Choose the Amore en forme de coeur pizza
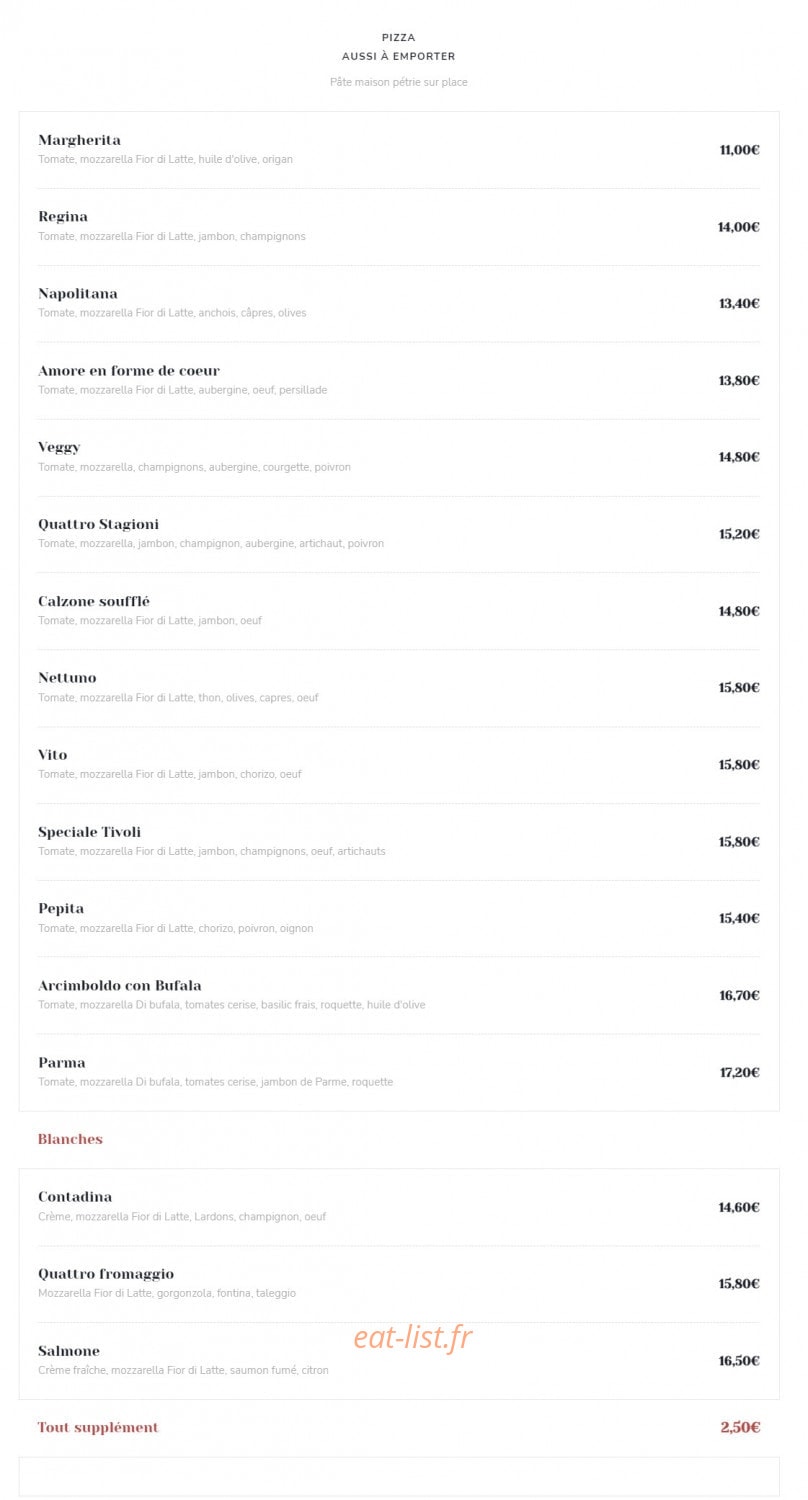This screenshot has width=808, height=1500. [x=129, y=371]
